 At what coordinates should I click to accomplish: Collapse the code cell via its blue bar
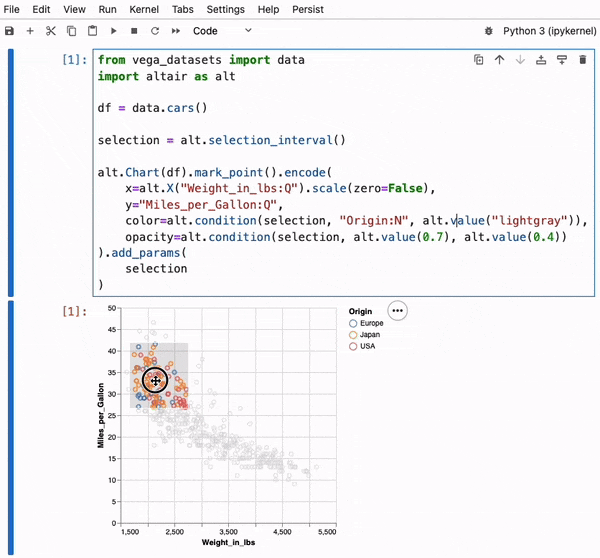click(11, 173)
